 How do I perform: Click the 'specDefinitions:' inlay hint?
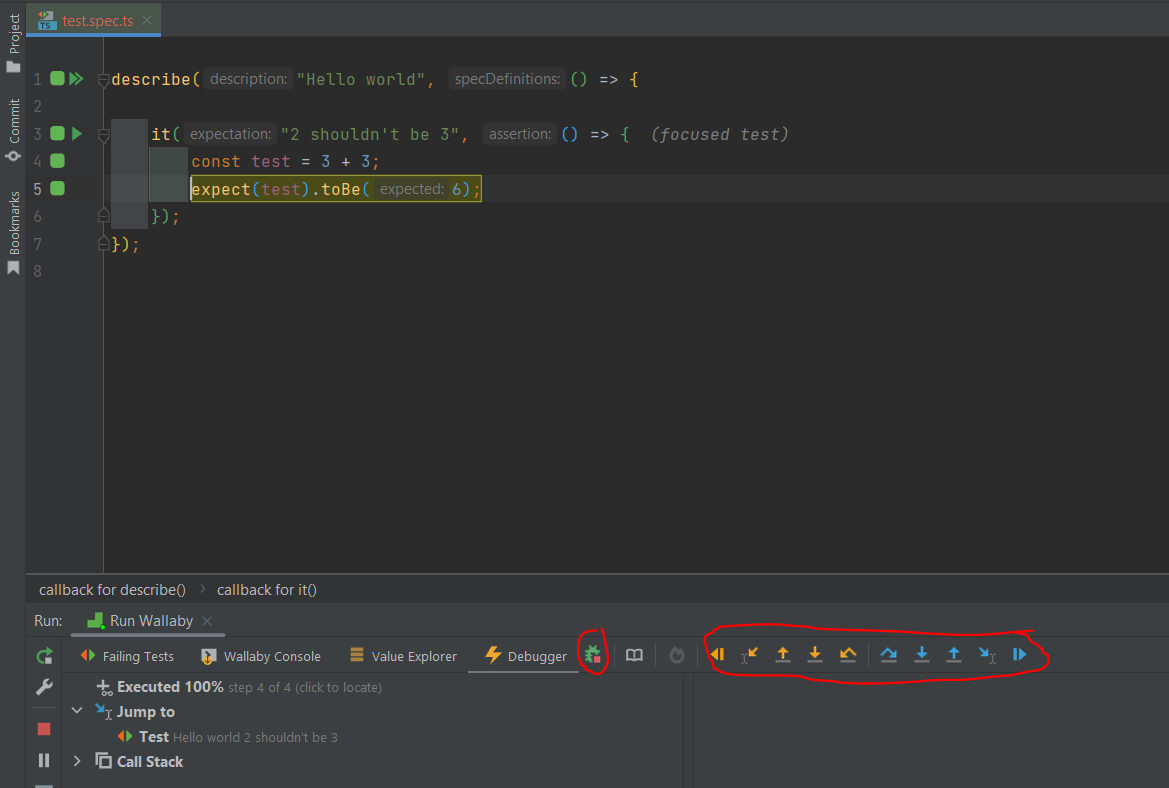(x=507, y=79)
